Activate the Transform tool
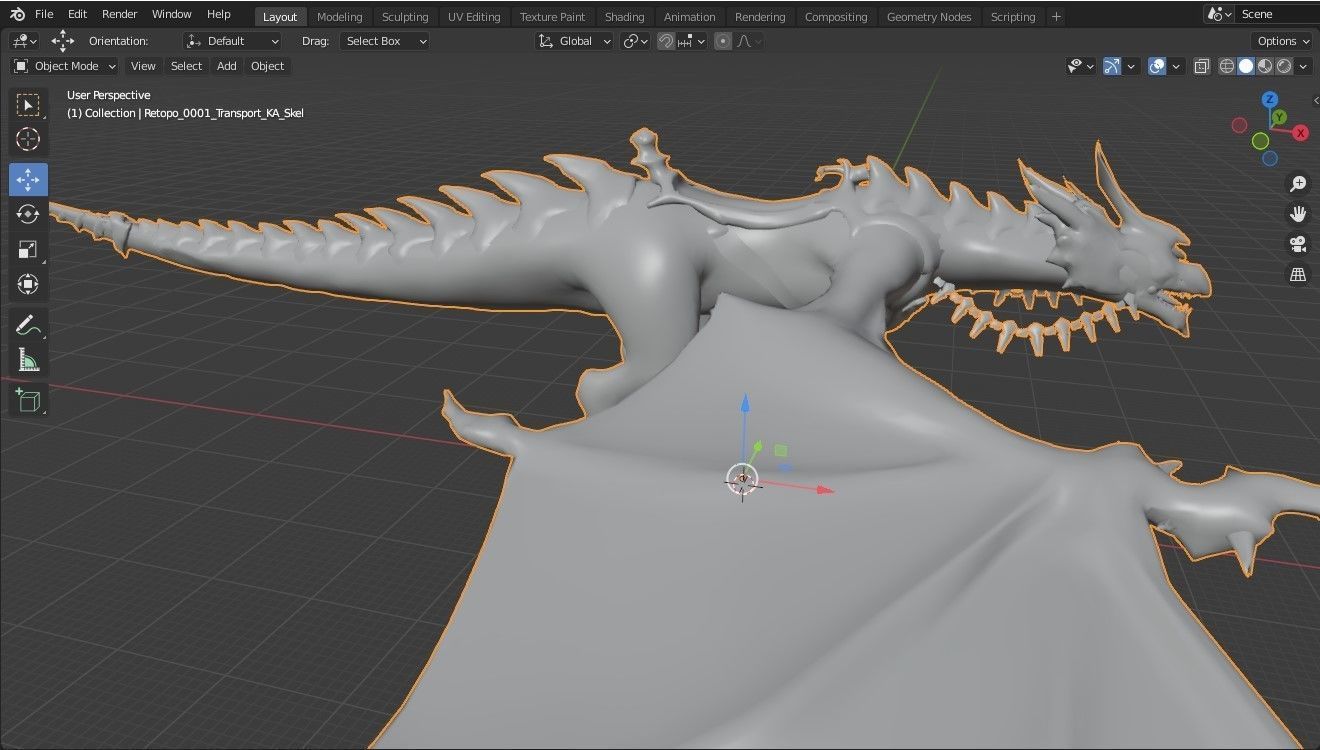This screenshot has height=750, width=1320. 28,284
